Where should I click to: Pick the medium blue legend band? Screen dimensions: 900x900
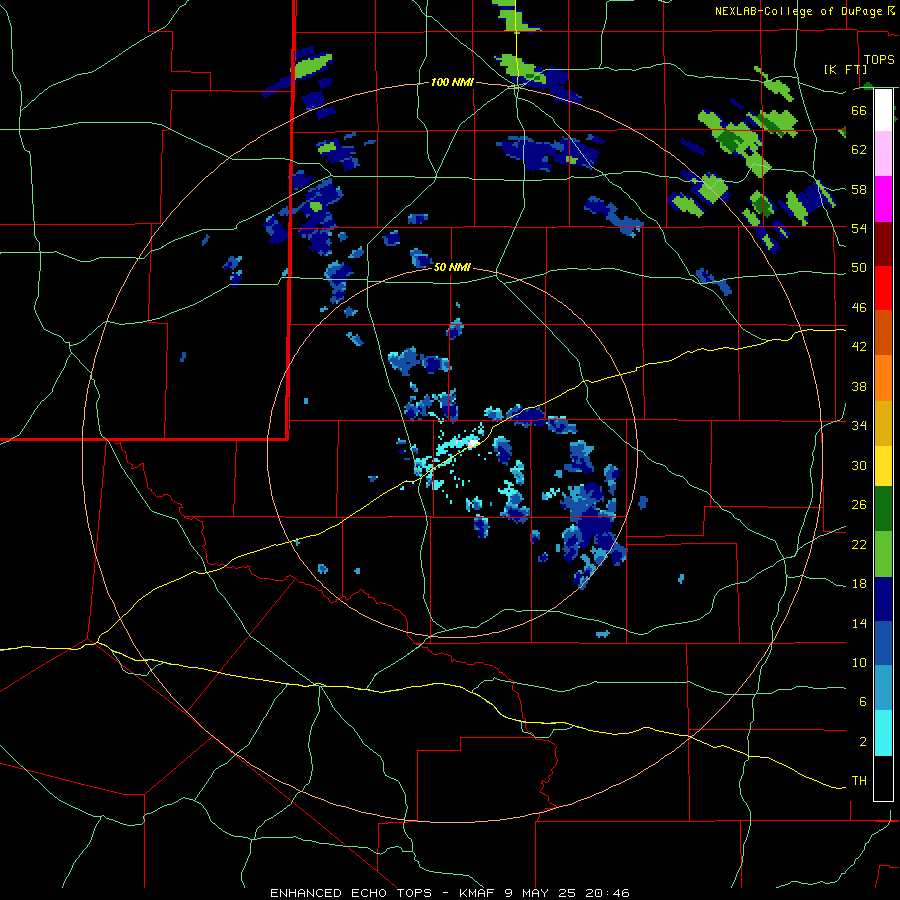tap(883, 643)
